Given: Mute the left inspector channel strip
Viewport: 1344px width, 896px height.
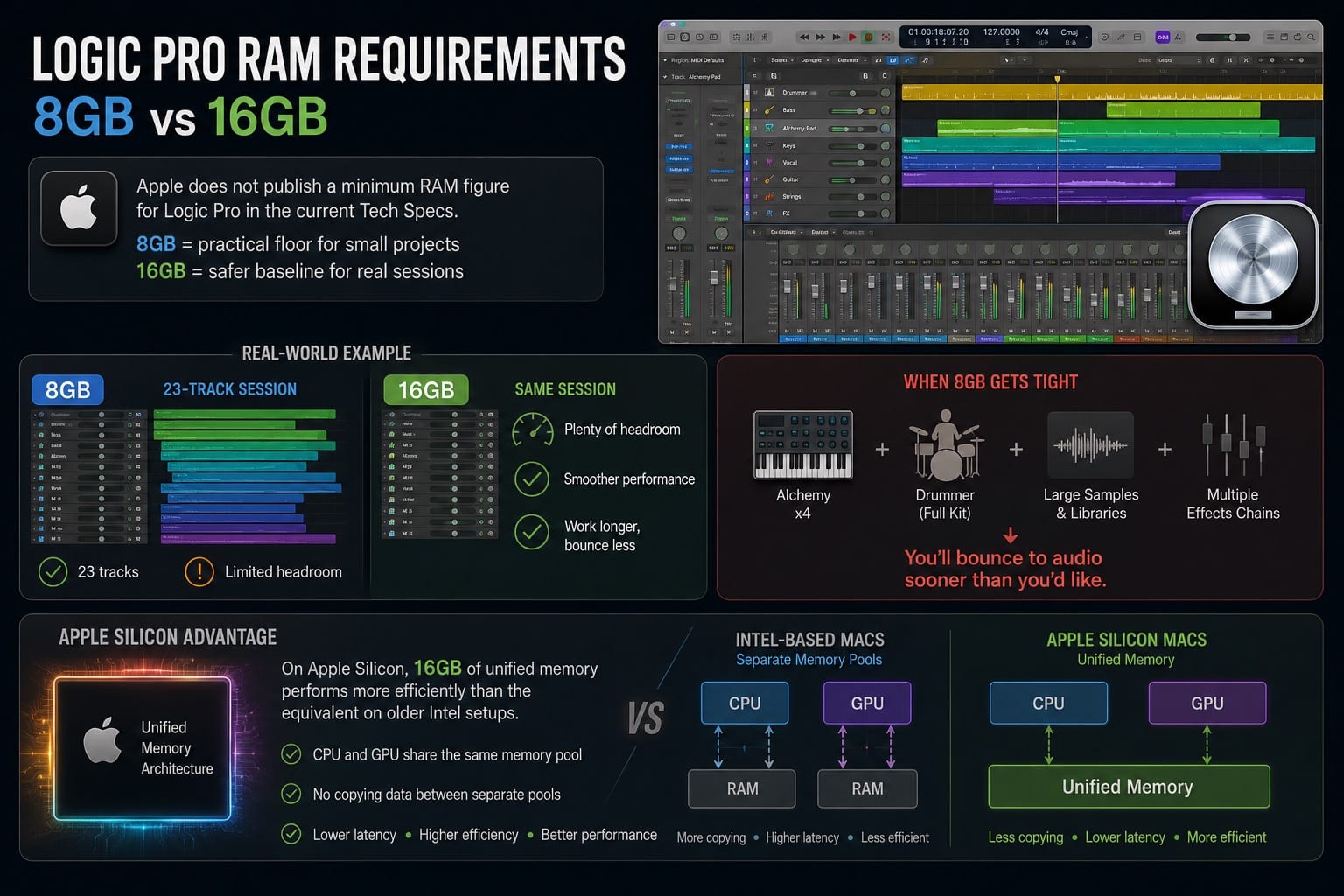Looking at the screenshot, I should tap(672, 332).
